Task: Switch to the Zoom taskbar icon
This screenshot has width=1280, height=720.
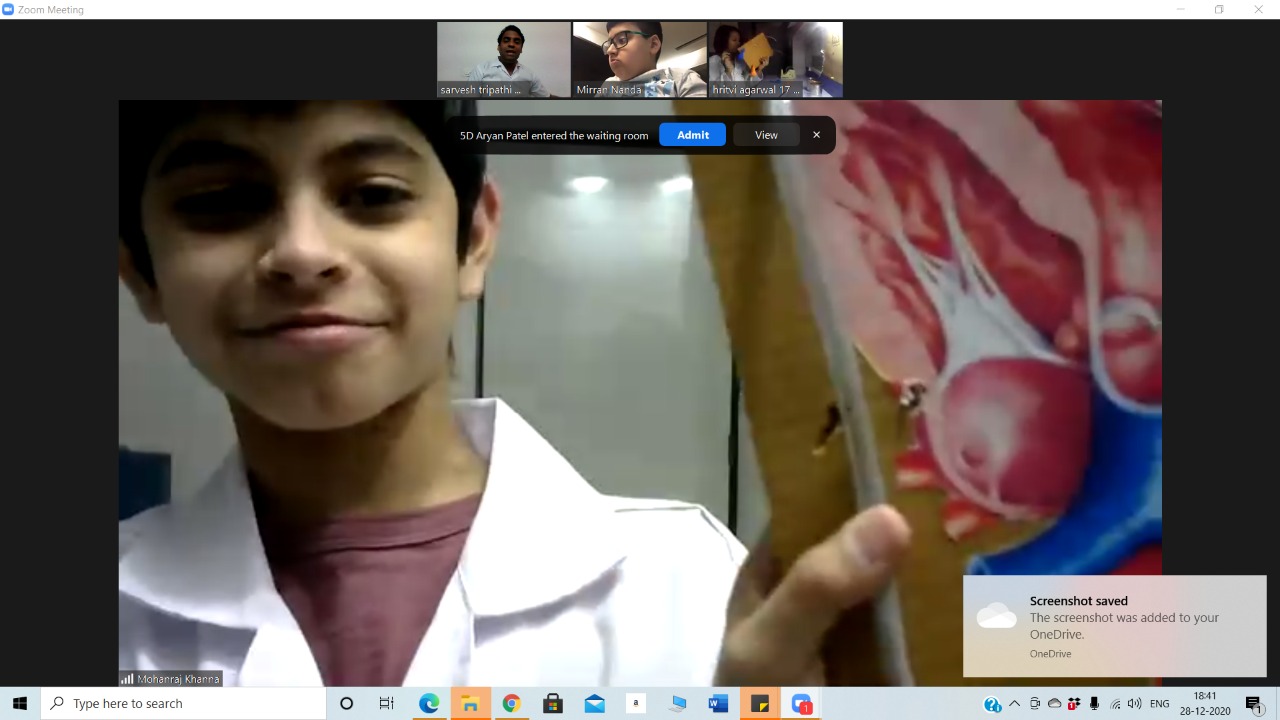Action: pyautogui.click(x=801, y=703)
